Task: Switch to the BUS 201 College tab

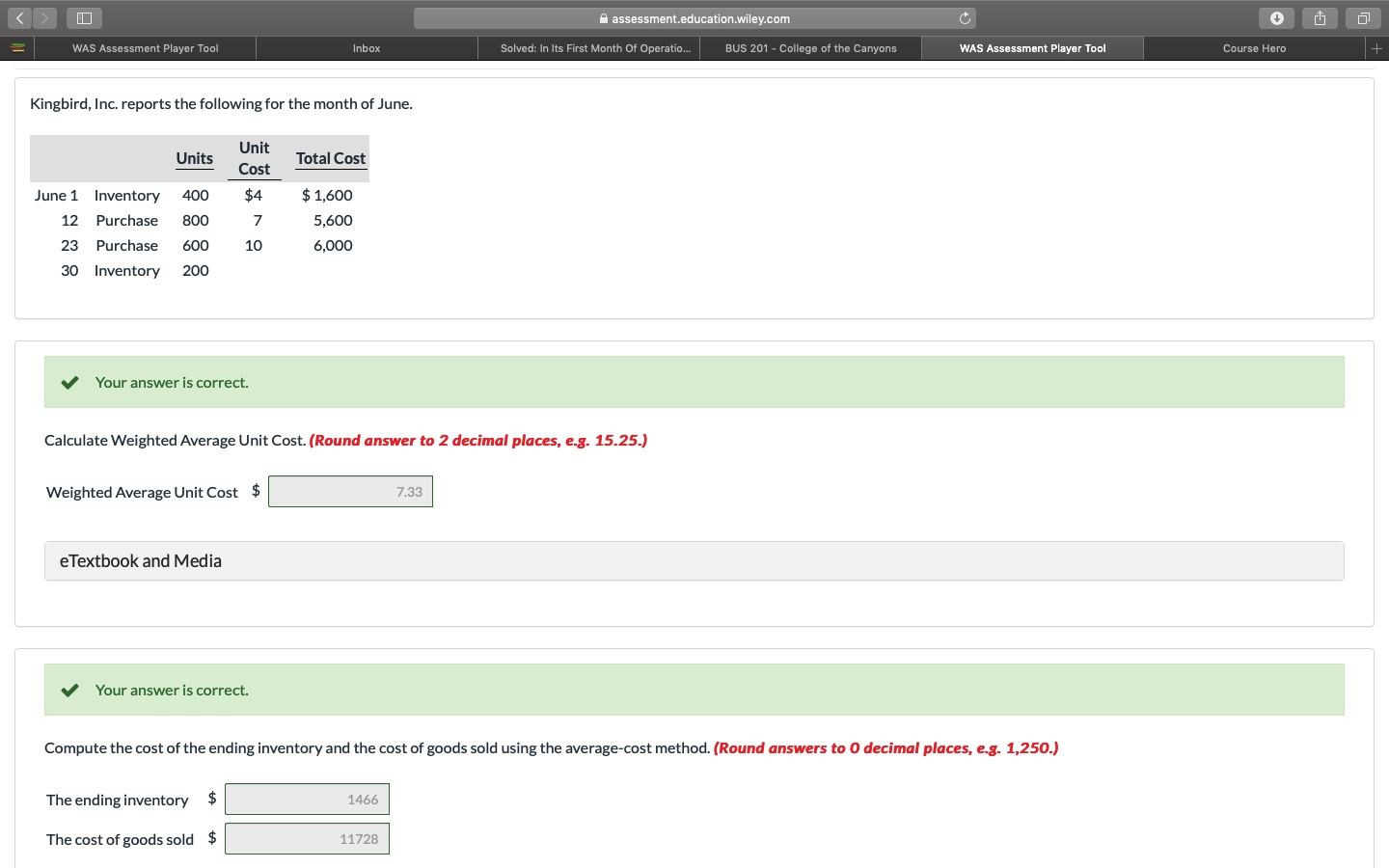Action: (810, 47)
